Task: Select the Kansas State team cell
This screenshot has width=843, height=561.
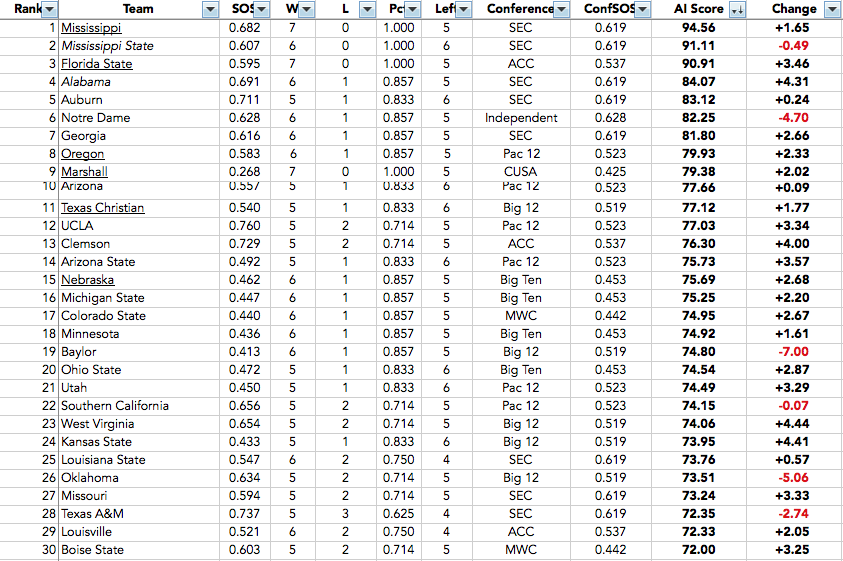Action: point(139,442)
